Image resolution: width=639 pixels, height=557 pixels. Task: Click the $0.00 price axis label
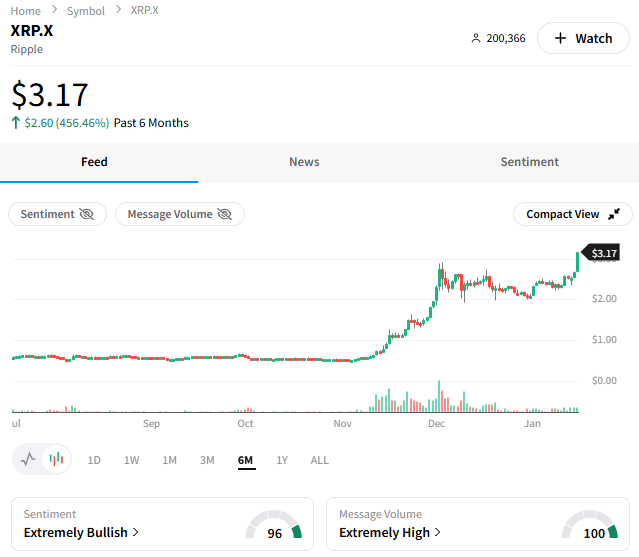coord(604,380)
